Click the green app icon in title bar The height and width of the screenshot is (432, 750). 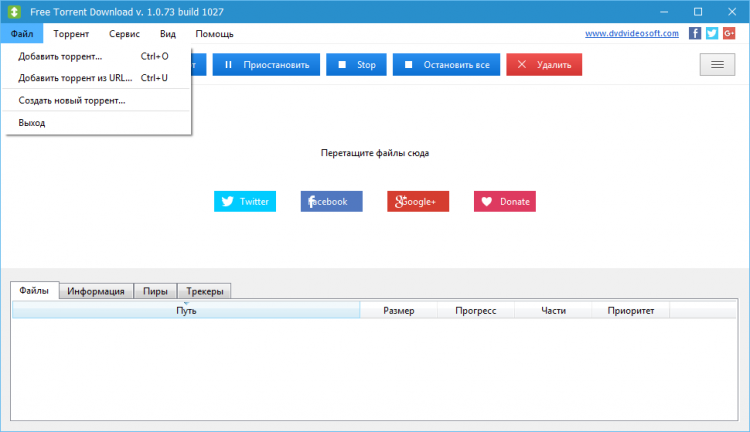coord(14,11)
